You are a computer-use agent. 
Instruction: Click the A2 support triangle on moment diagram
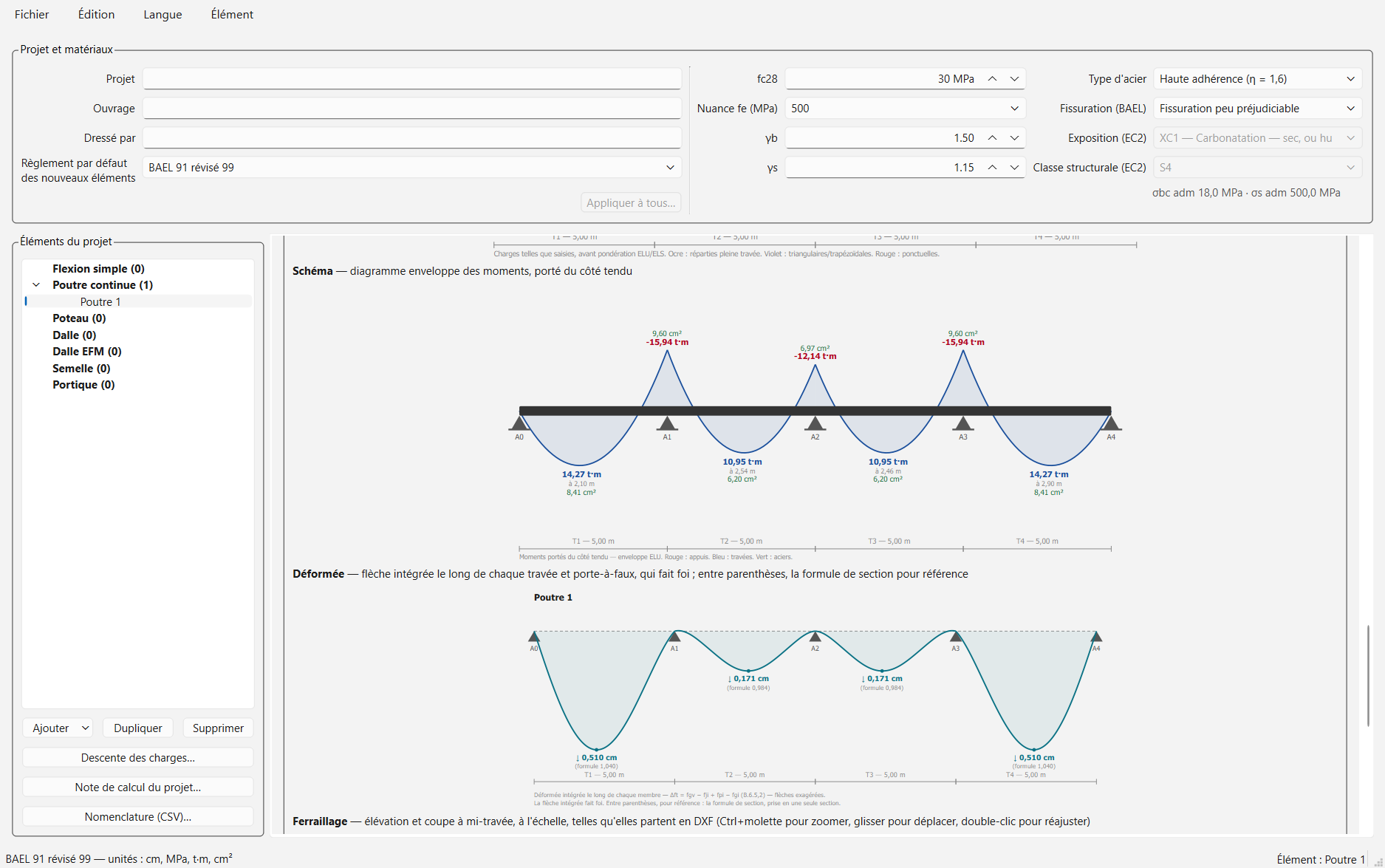815,423
